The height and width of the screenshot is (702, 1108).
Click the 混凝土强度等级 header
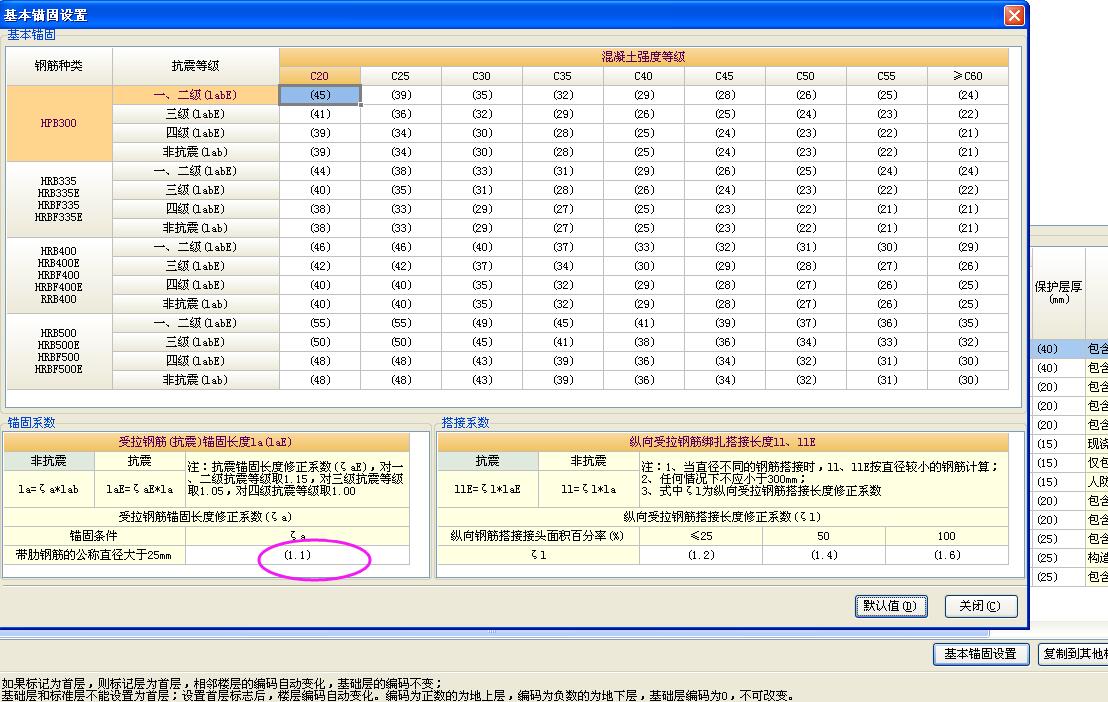click(644, 57)
